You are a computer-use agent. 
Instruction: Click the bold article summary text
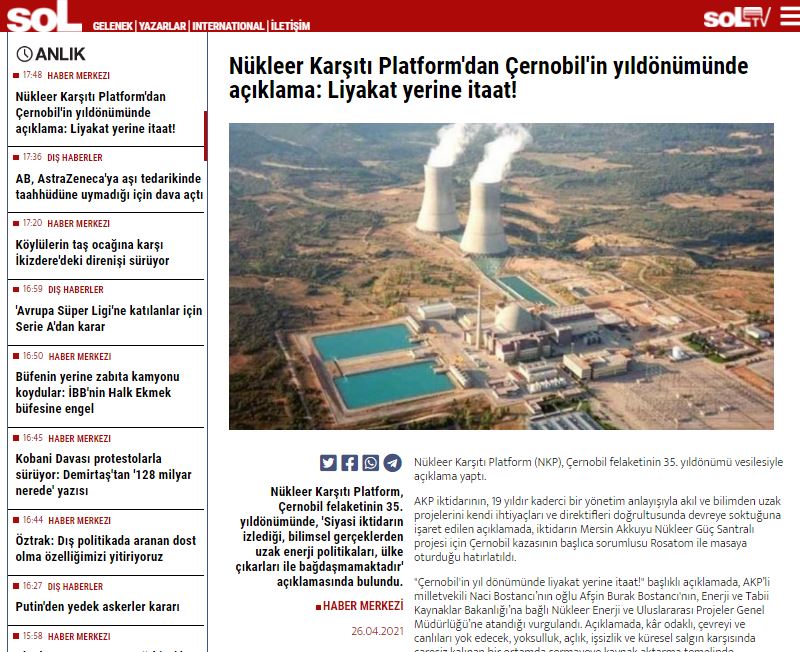pyautogui.click(x=320, y=537)
